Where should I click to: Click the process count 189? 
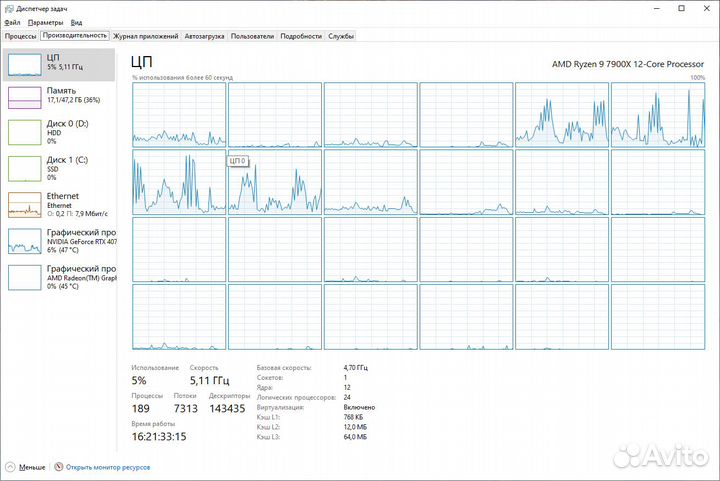[141, 408]
